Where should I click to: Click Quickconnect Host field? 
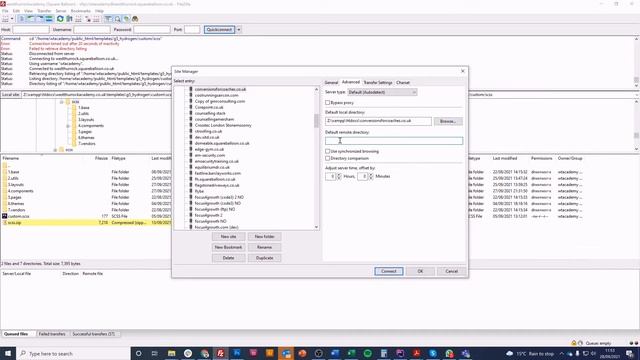click(x=31, y=29)
